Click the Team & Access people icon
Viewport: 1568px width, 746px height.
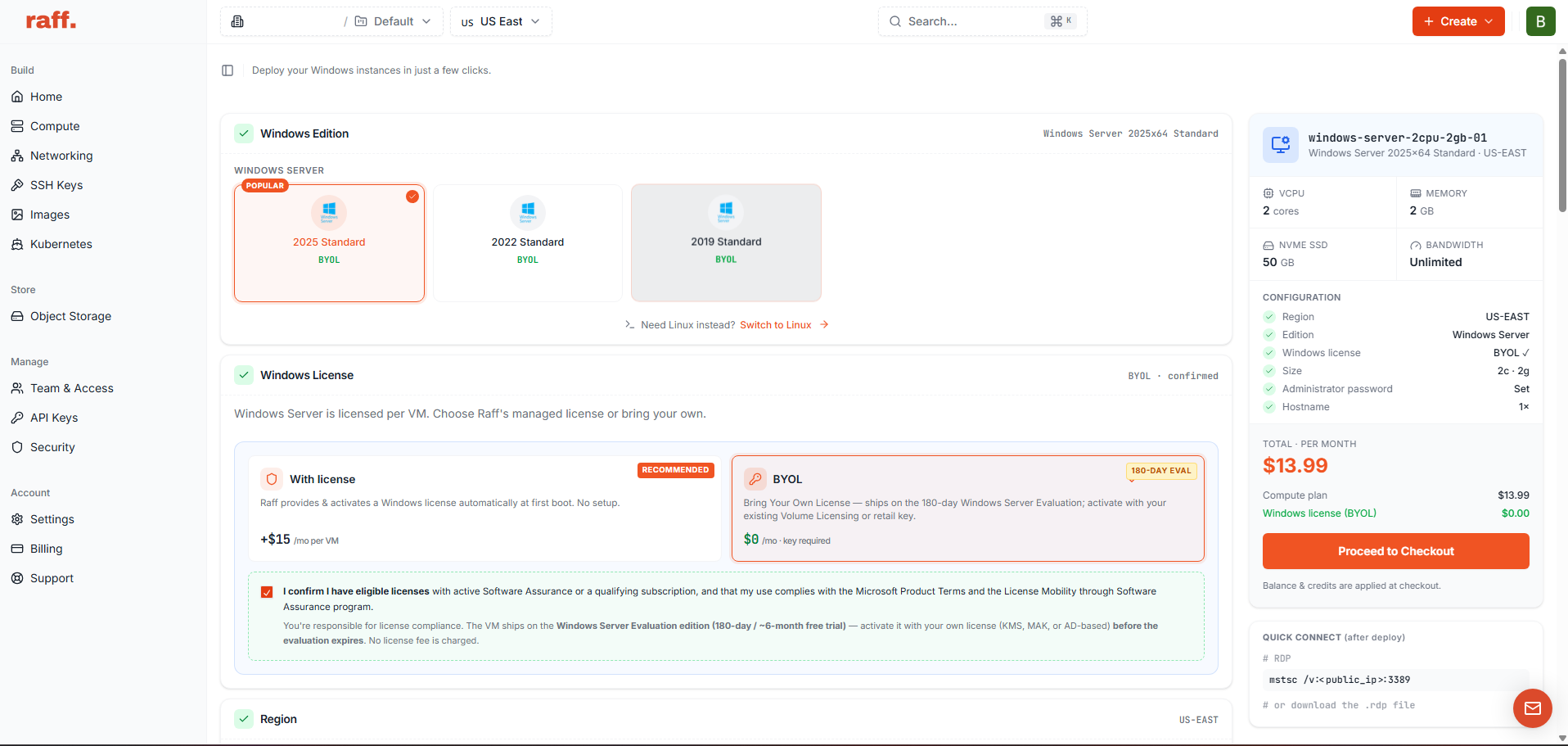point(17,388)
